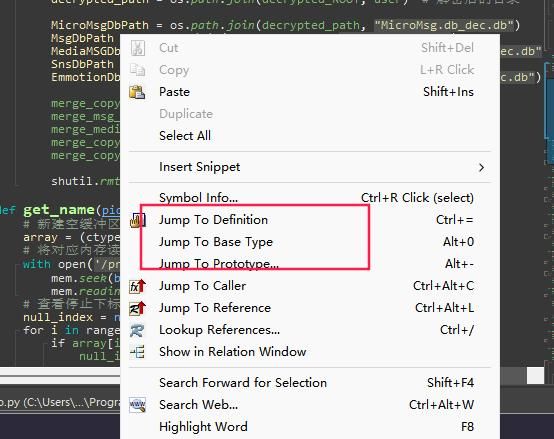The image size is (554, 439).
Task: Click the Paste clipboard icon
Action: (137, 92)
